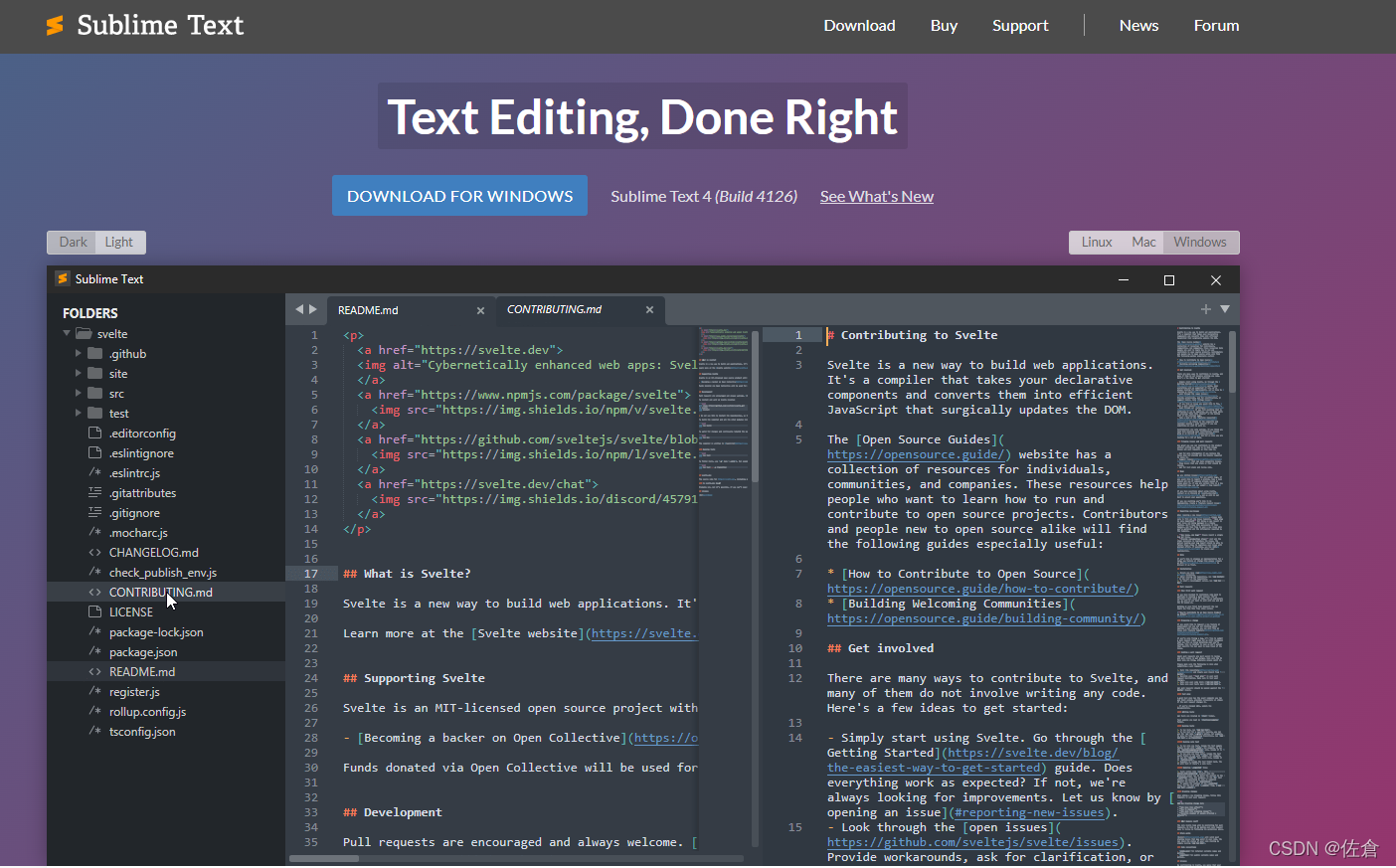1396x868 pixels.
Task: Expand the src folder
Action: click(79, 393)
